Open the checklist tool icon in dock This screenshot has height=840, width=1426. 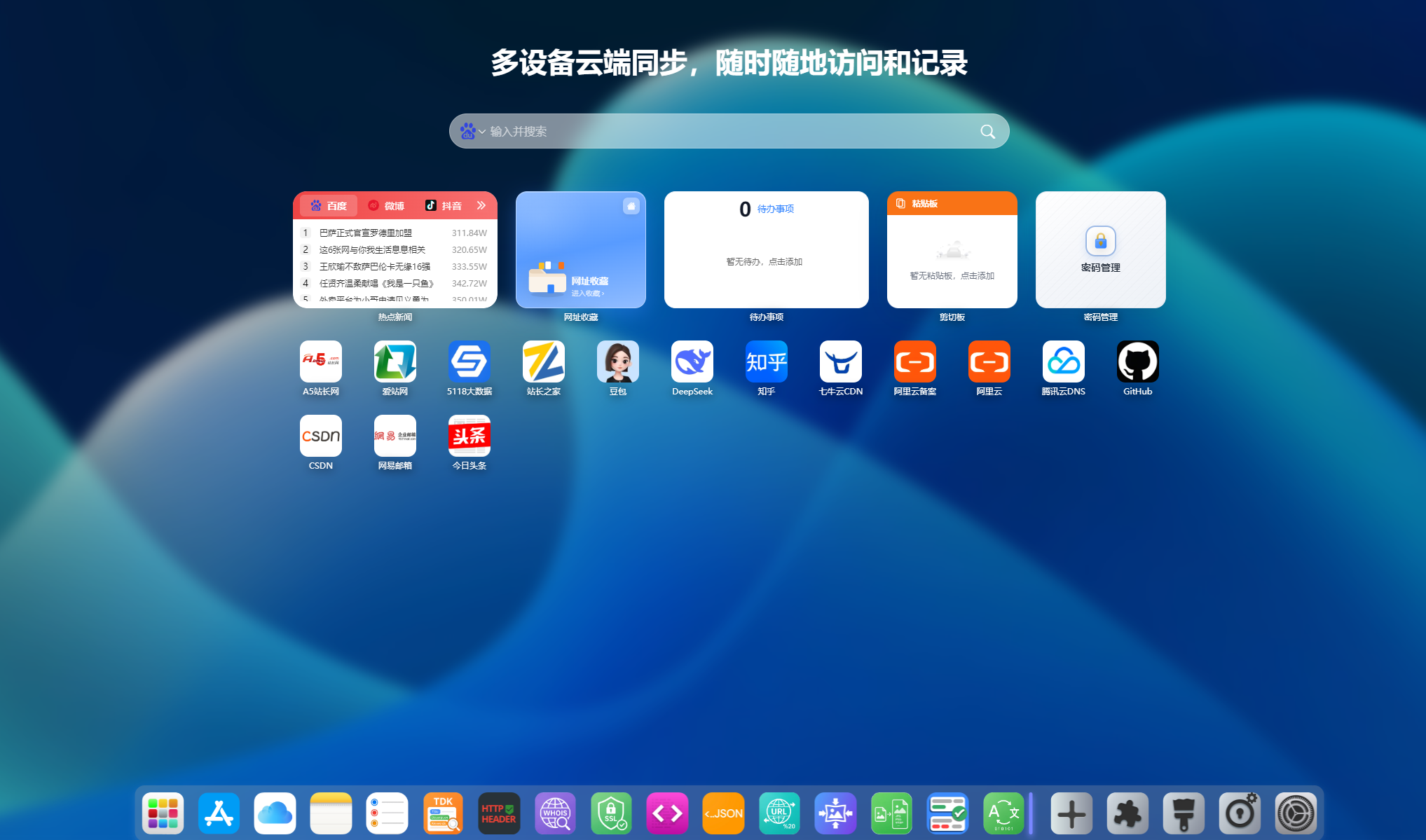[947, 813]
